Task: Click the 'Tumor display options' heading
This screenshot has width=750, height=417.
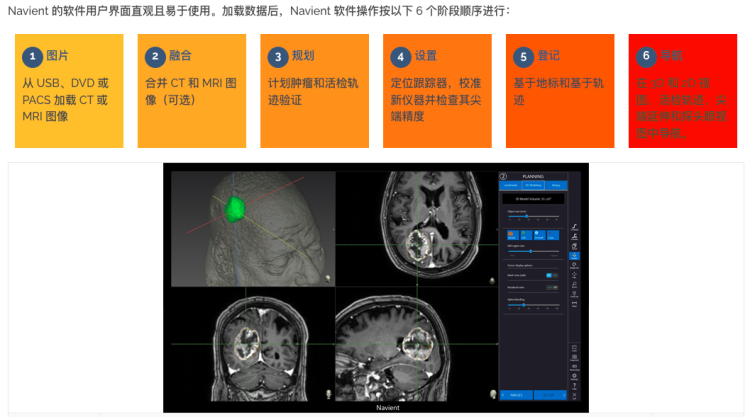Action: coord(519,265)
